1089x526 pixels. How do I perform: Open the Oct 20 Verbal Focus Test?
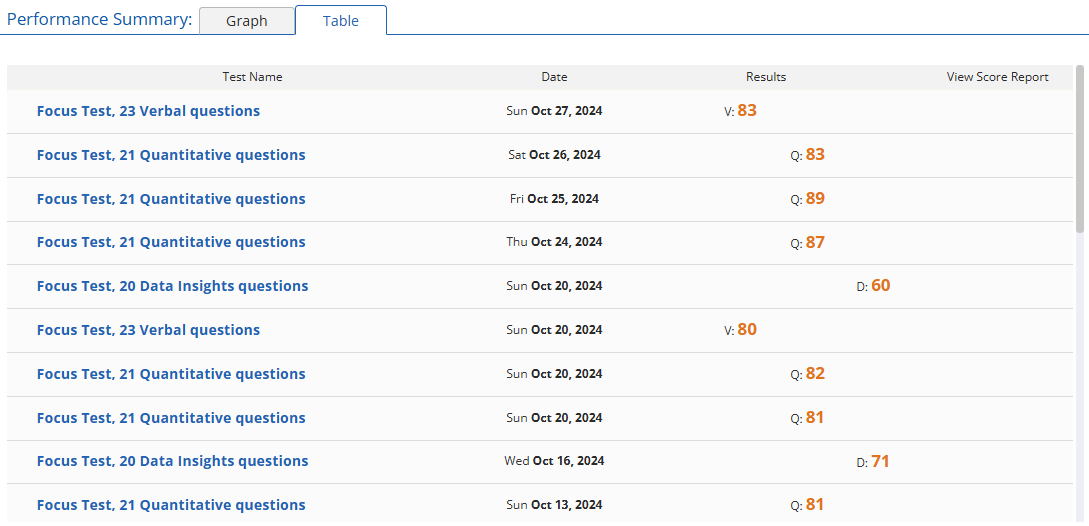[148, 330]
